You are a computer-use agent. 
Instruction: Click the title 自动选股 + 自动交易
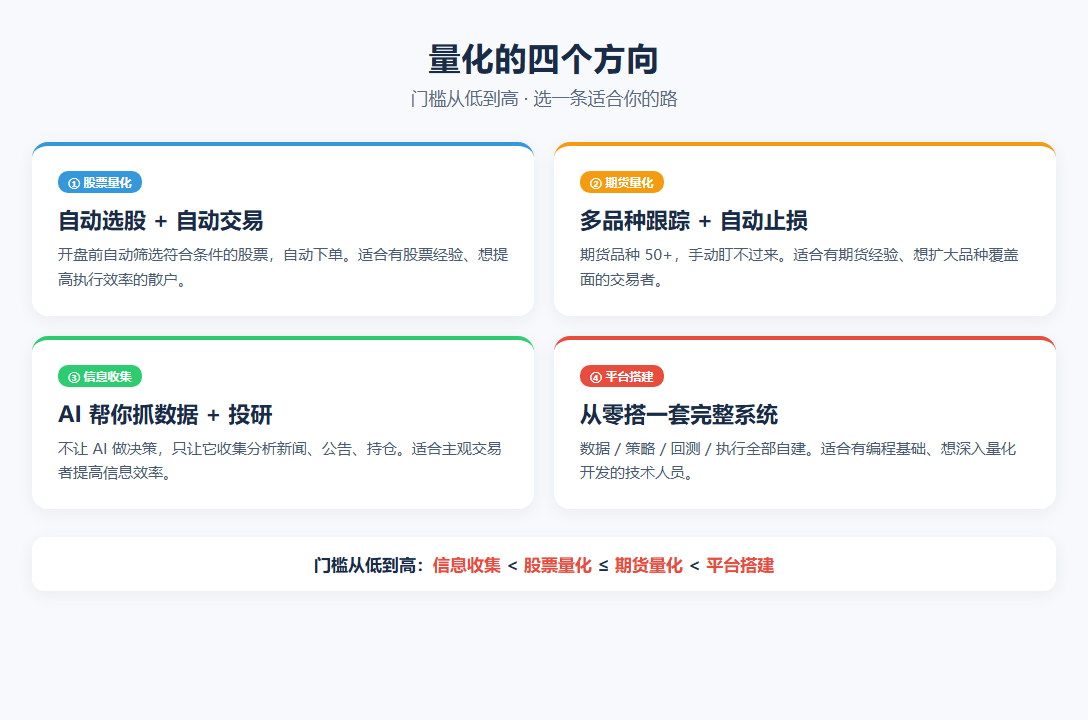pyautogui.click(x=161, y=221)
